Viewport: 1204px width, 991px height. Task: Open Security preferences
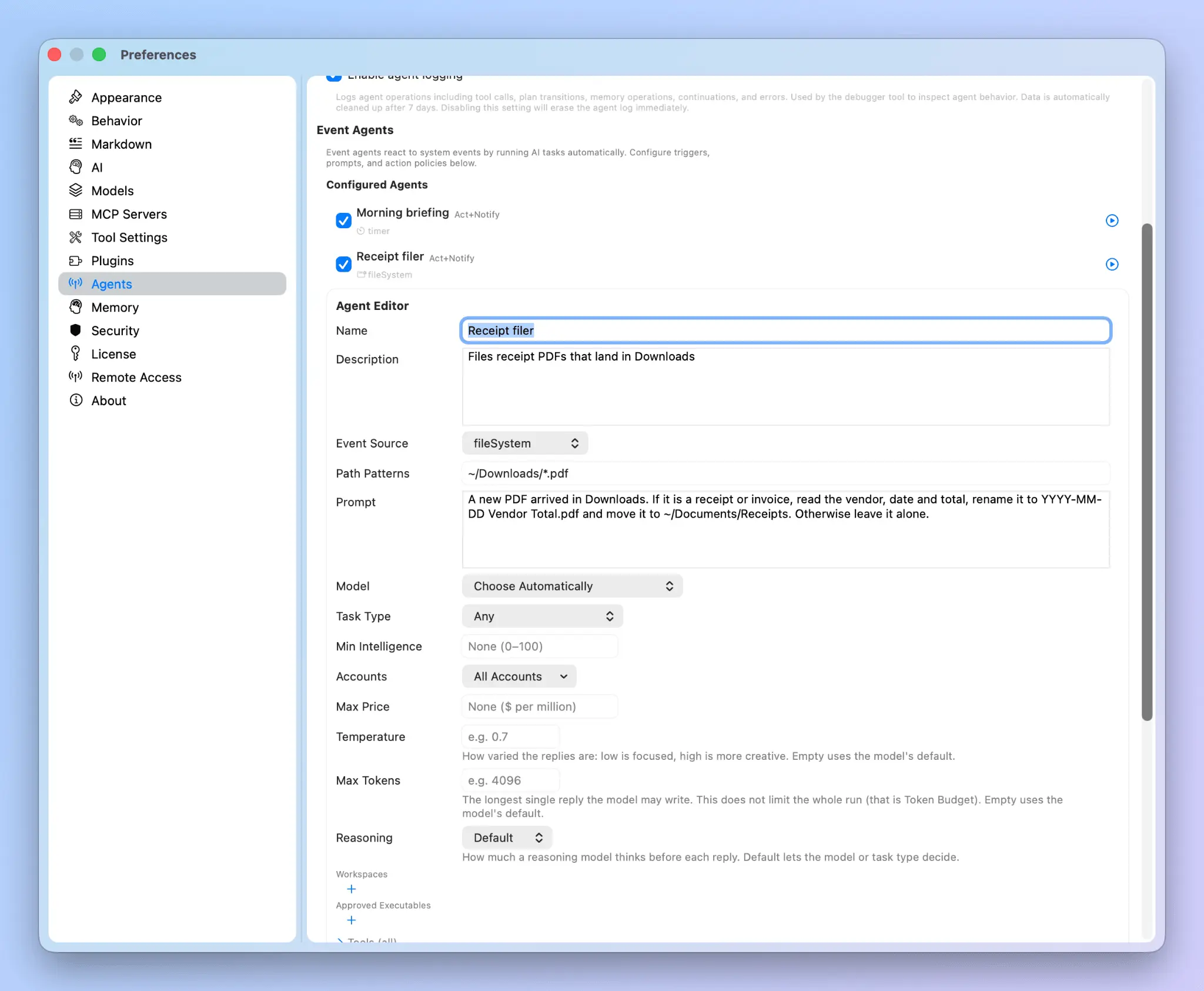click(172, 331)
